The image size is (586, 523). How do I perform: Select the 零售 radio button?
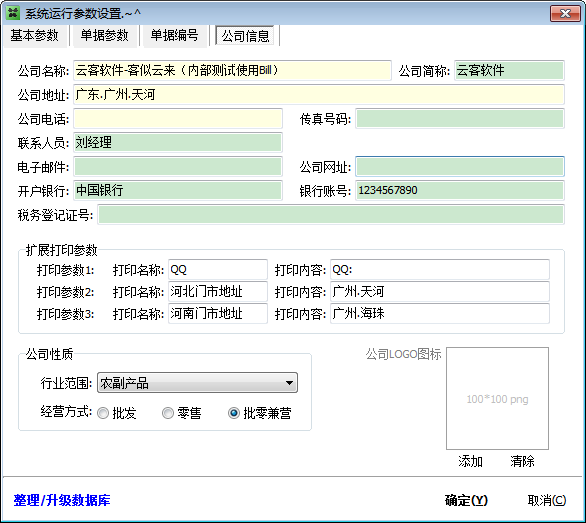168,413
